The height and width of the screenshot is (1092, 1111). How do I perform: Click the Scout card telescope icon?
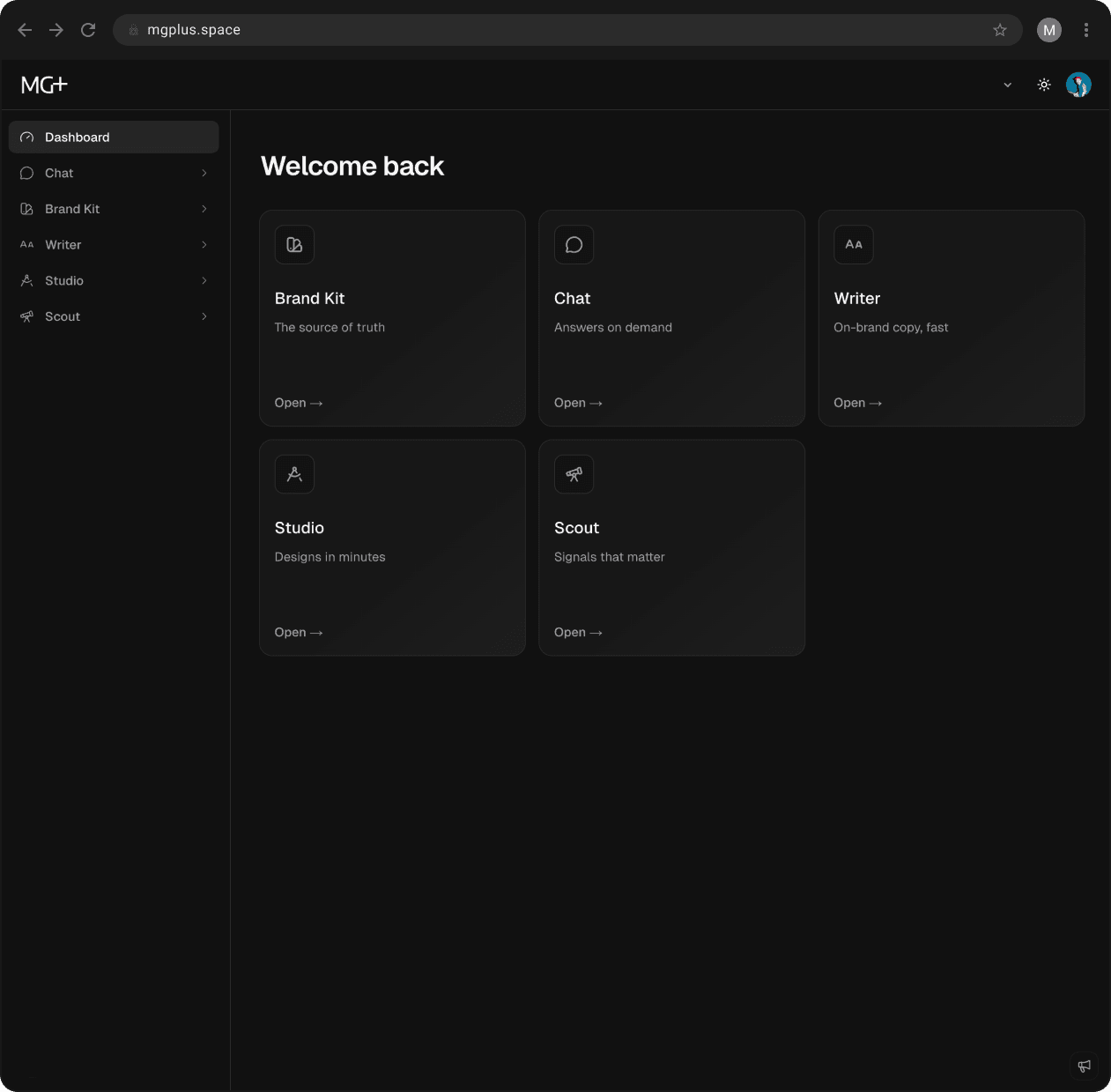574,474
